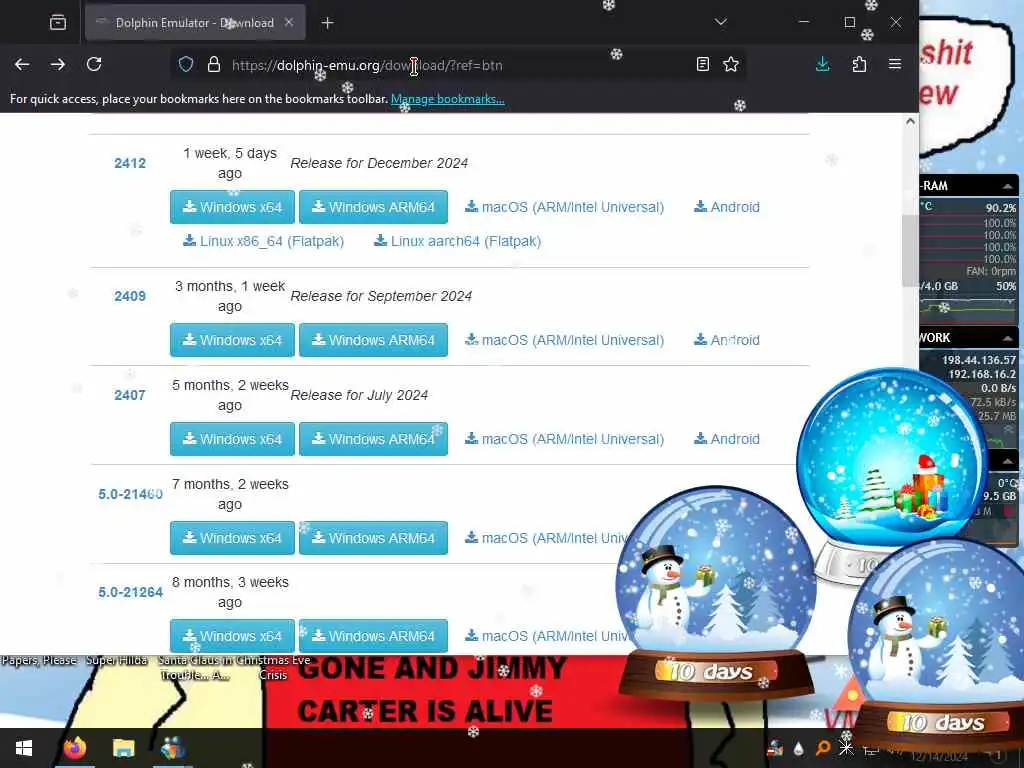
Task: Open the extensions puzzle menu
Action: coord(859,64)
